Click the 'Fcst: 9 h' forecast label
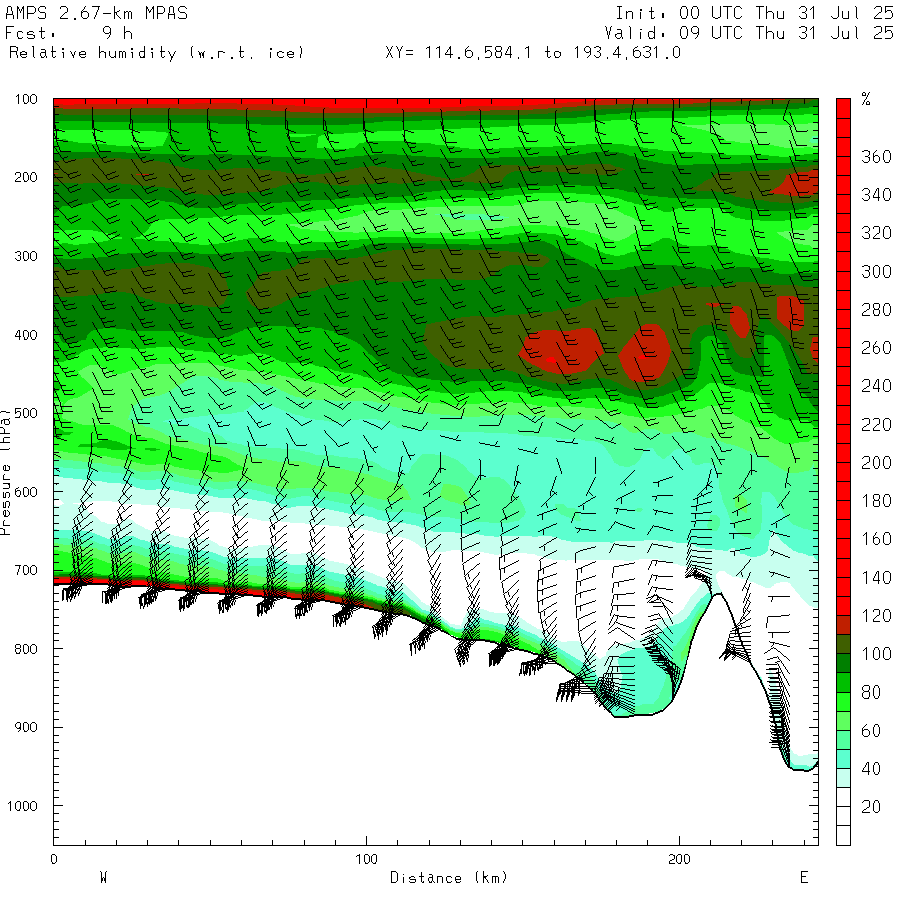The width and height of the screenshot is (900, 900). [x=69, y=33]
